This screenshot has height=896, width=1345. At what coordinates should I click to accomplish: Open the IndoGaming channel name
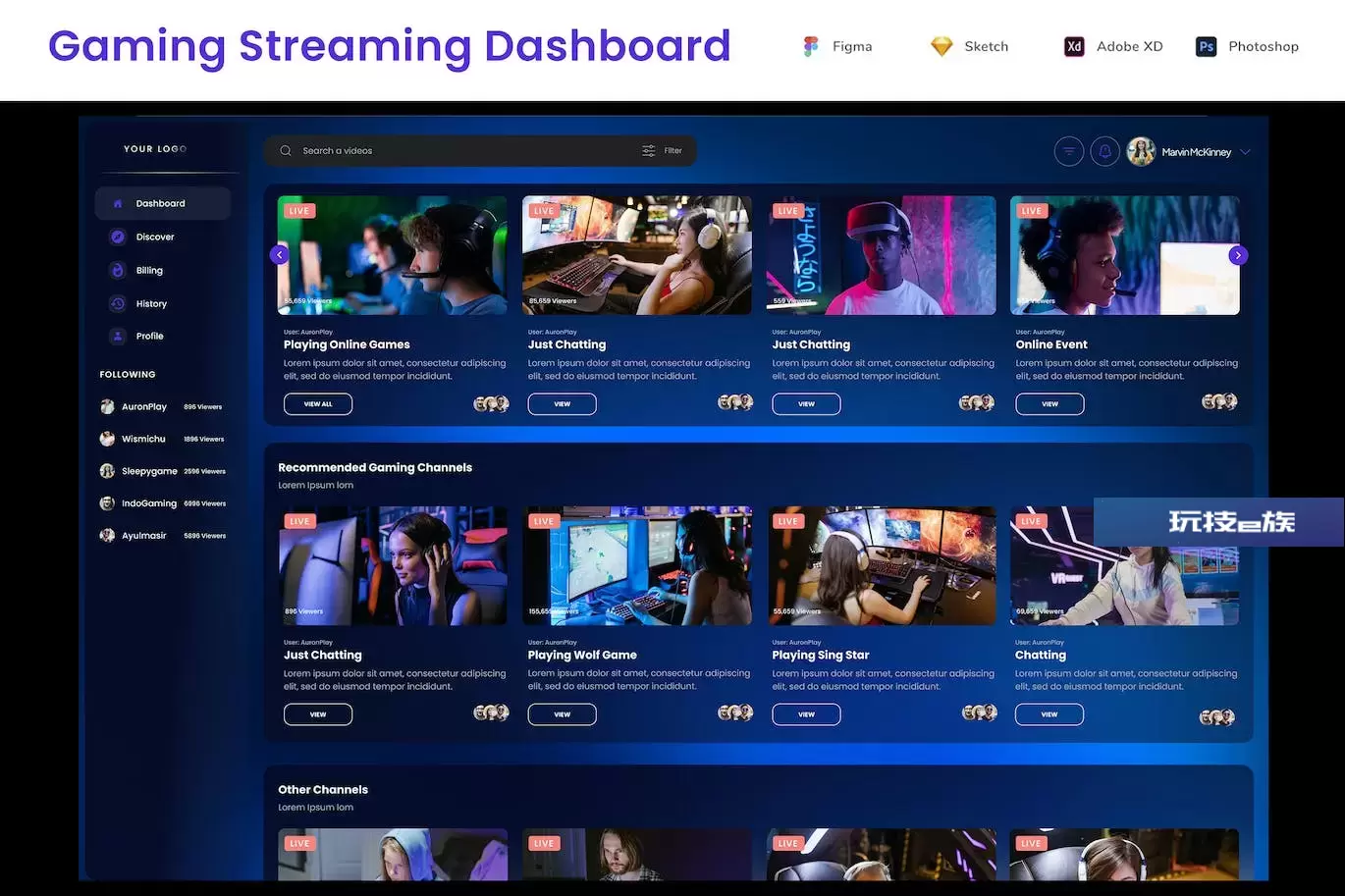click(149, 503)
